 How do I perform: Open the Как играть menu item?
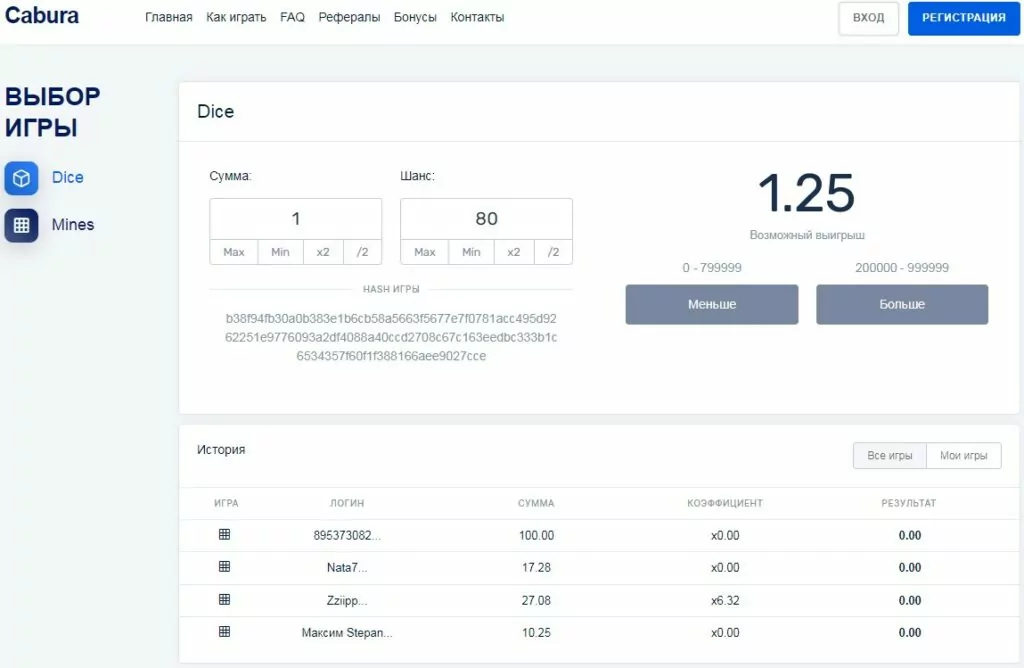click(236, 18)
